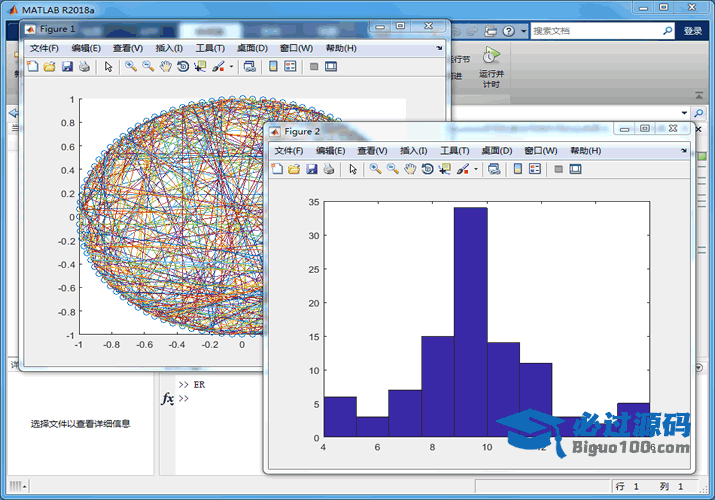
Task: Open 窗口(W) menu in Figure 1
Action: 296,48
